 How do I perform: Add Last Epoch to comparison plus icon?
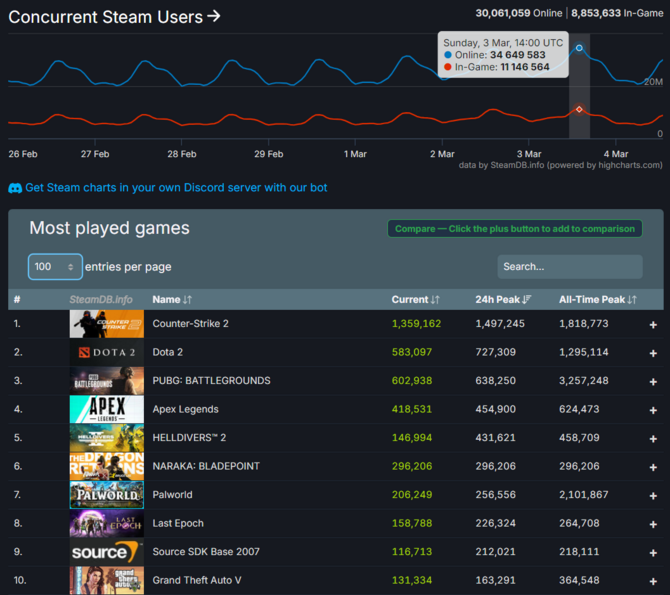click(653, 524)
